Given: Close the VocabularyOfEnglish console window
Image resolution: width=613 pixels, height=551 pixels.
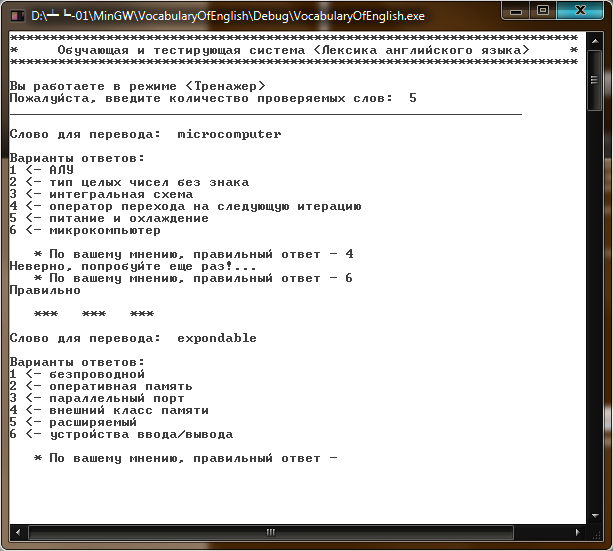Looking at the screenshot, I should point(580,11).
